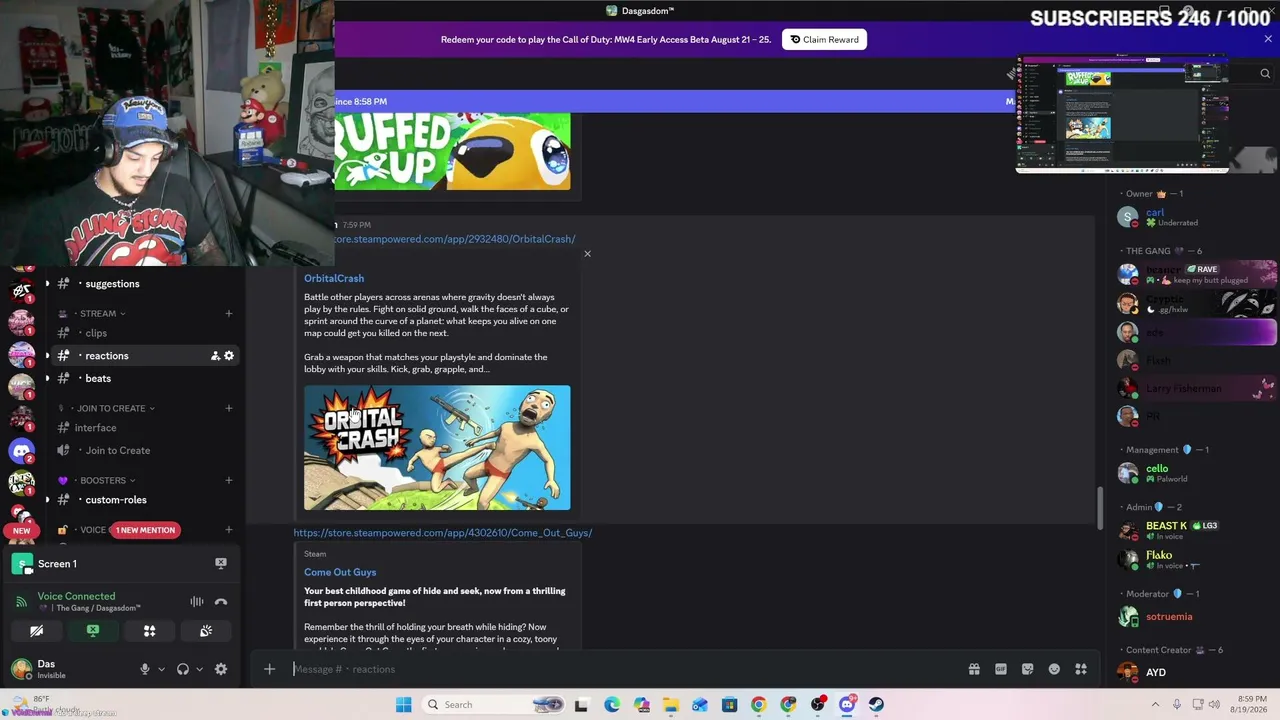Screen dimensions: 1280x720
Task: Open File Explorer from the taskbar
Action: point(670,705)
